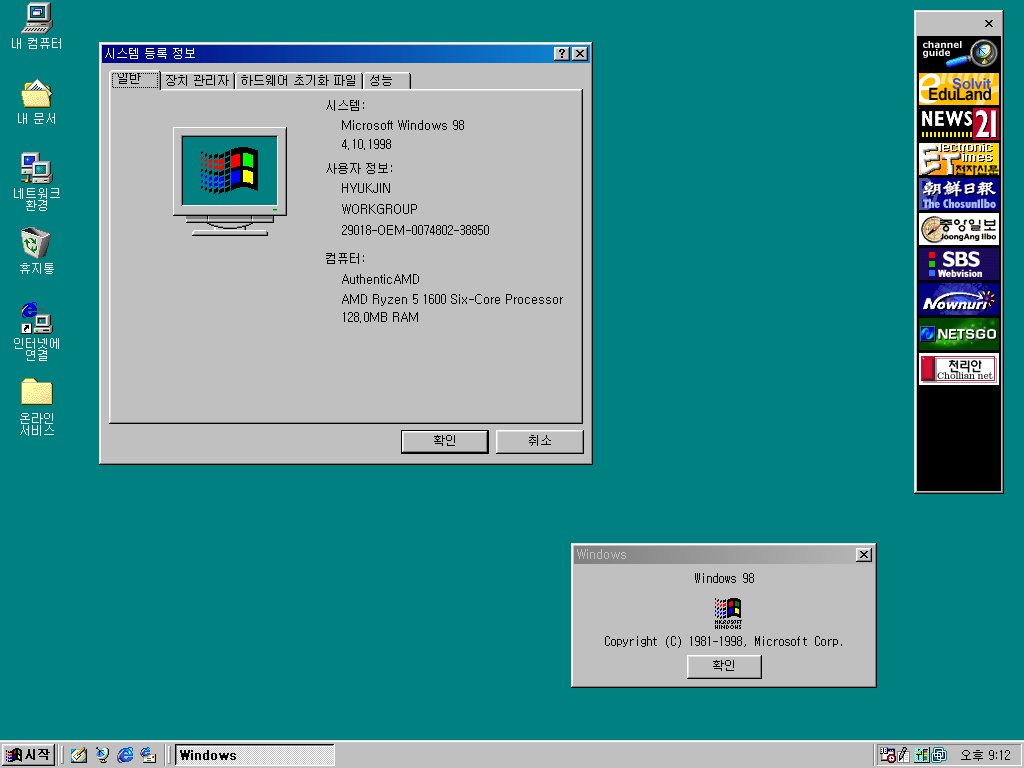Open the NETSGO channel

coord(959,334)
